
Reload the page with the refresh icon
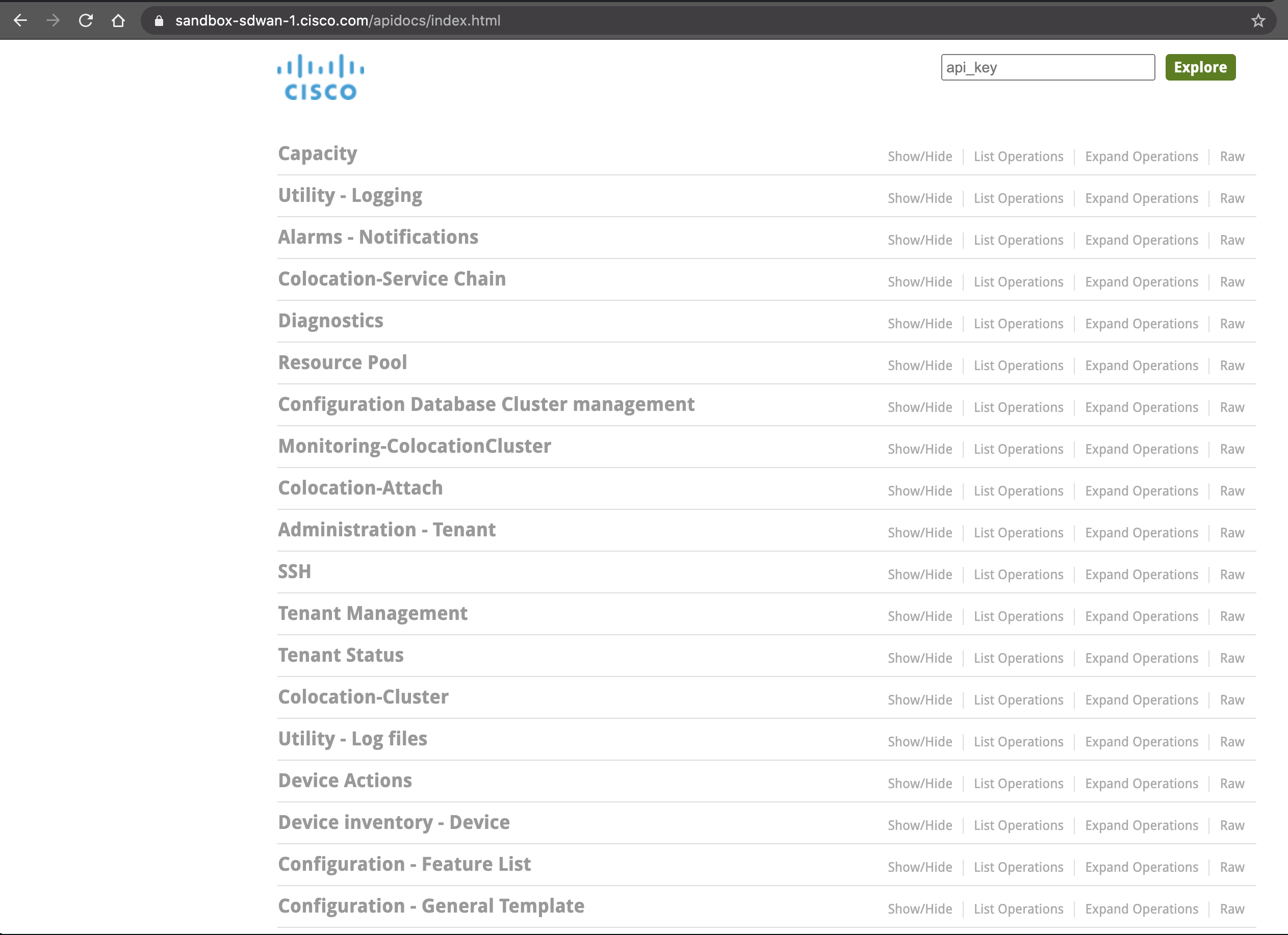[86, 20]
